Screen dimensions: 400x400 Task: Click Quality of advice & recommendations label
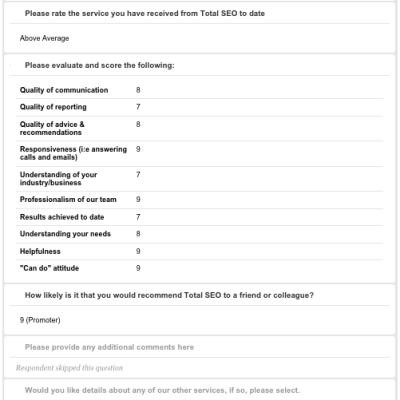pyautogui.click(x=52, y=128)
